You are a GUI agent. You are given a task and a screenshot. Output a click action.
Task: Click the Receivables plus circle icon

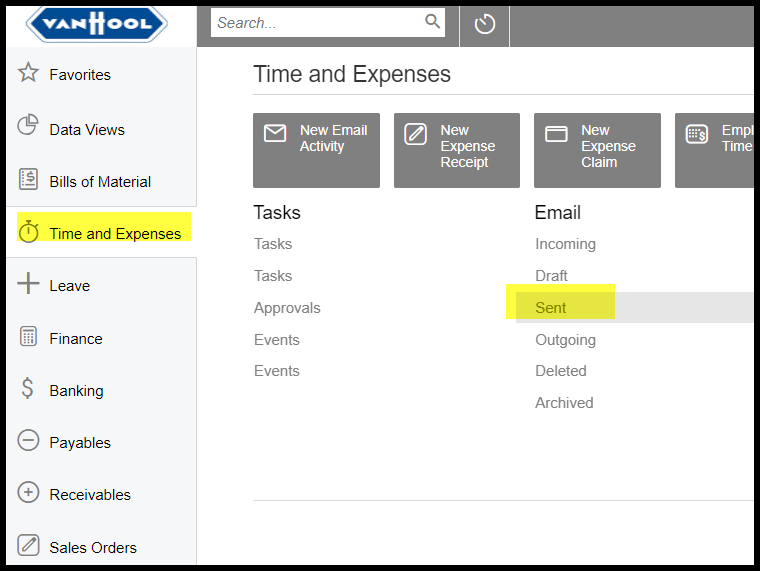(x=28, y=493)
